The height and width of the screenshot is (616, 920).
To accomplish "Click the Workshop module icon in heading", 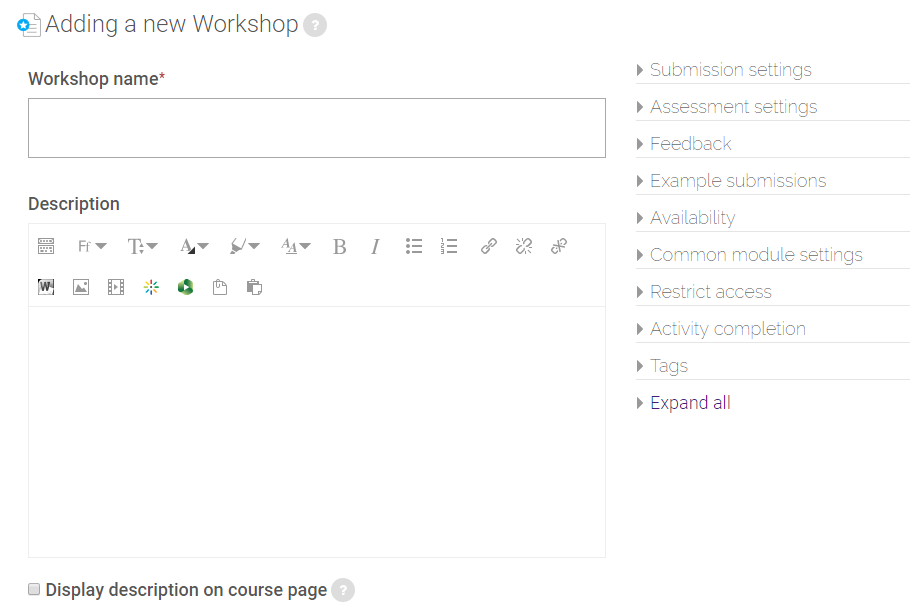I will (29, 25).
